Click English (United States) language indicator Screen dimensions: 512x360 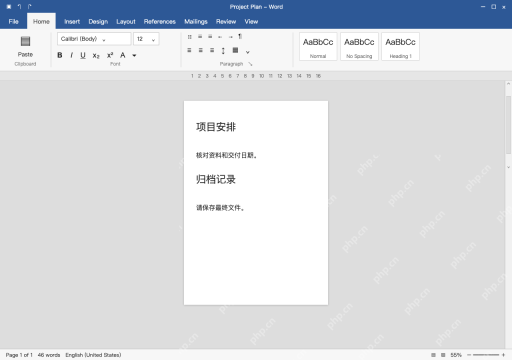pos(93,355)
